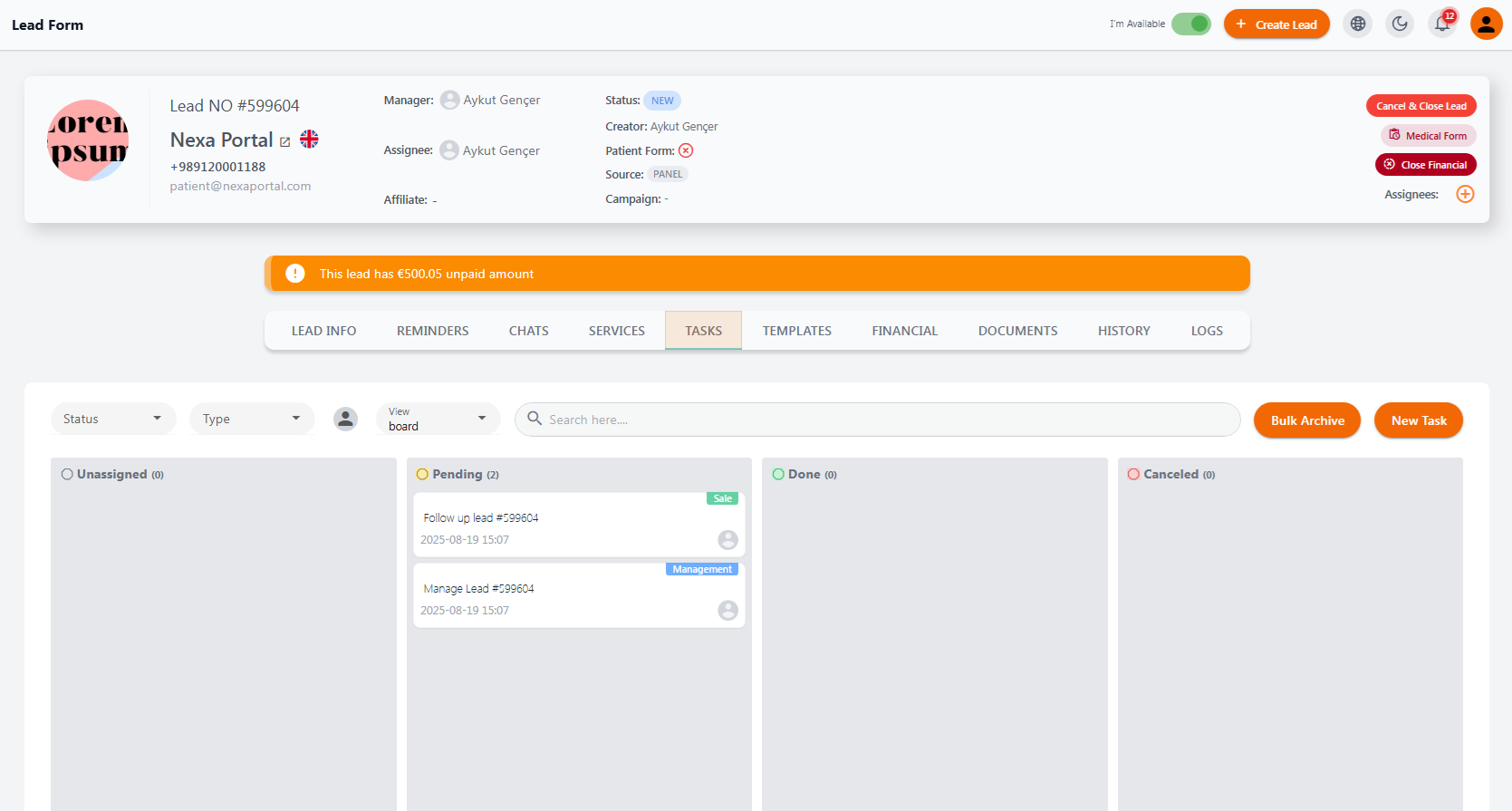Click the PANEL source badge
Image resolution: width=1512 pixels, height=811 pixels.
[668, 174]
